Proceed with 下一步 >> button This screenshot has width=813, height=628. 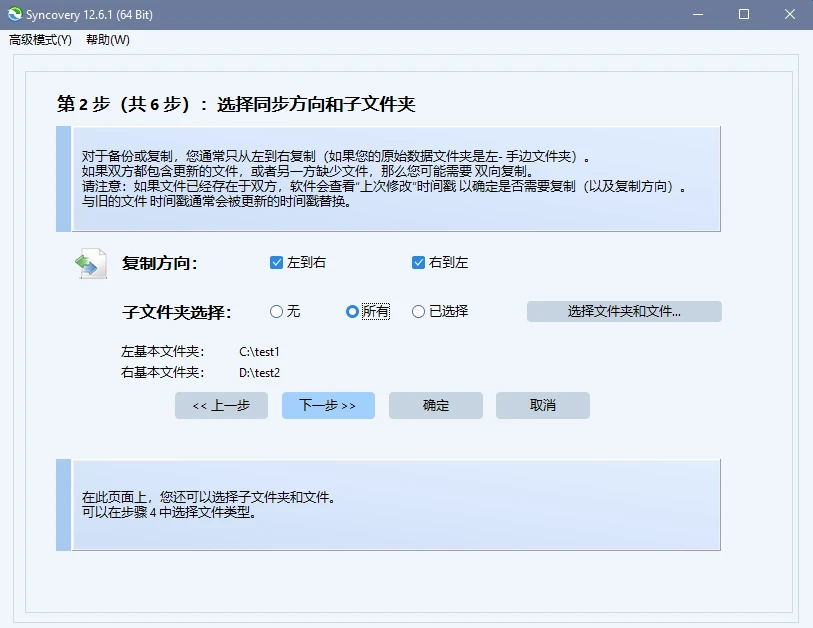[x=328, y=405]
